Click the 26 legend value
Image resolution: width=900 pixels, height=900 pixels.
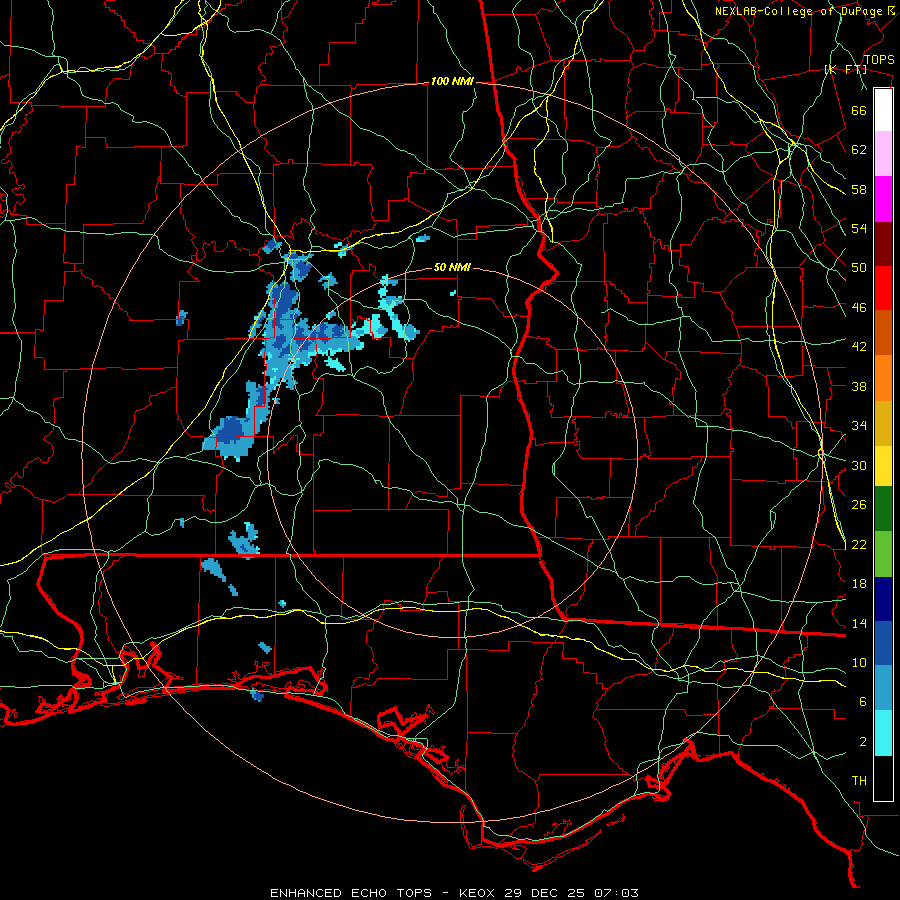click(x=859, y=505)
